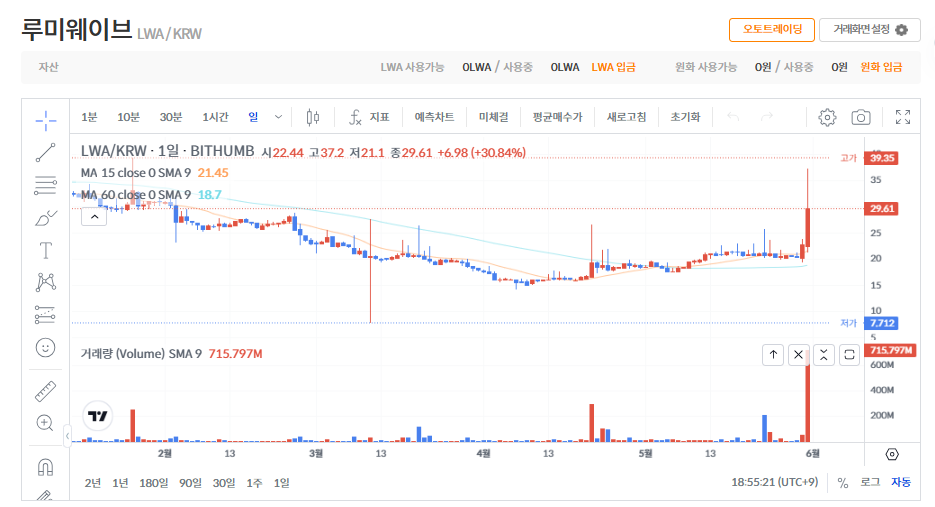Click the 거래량 (Volume) indicator legend

141,354
